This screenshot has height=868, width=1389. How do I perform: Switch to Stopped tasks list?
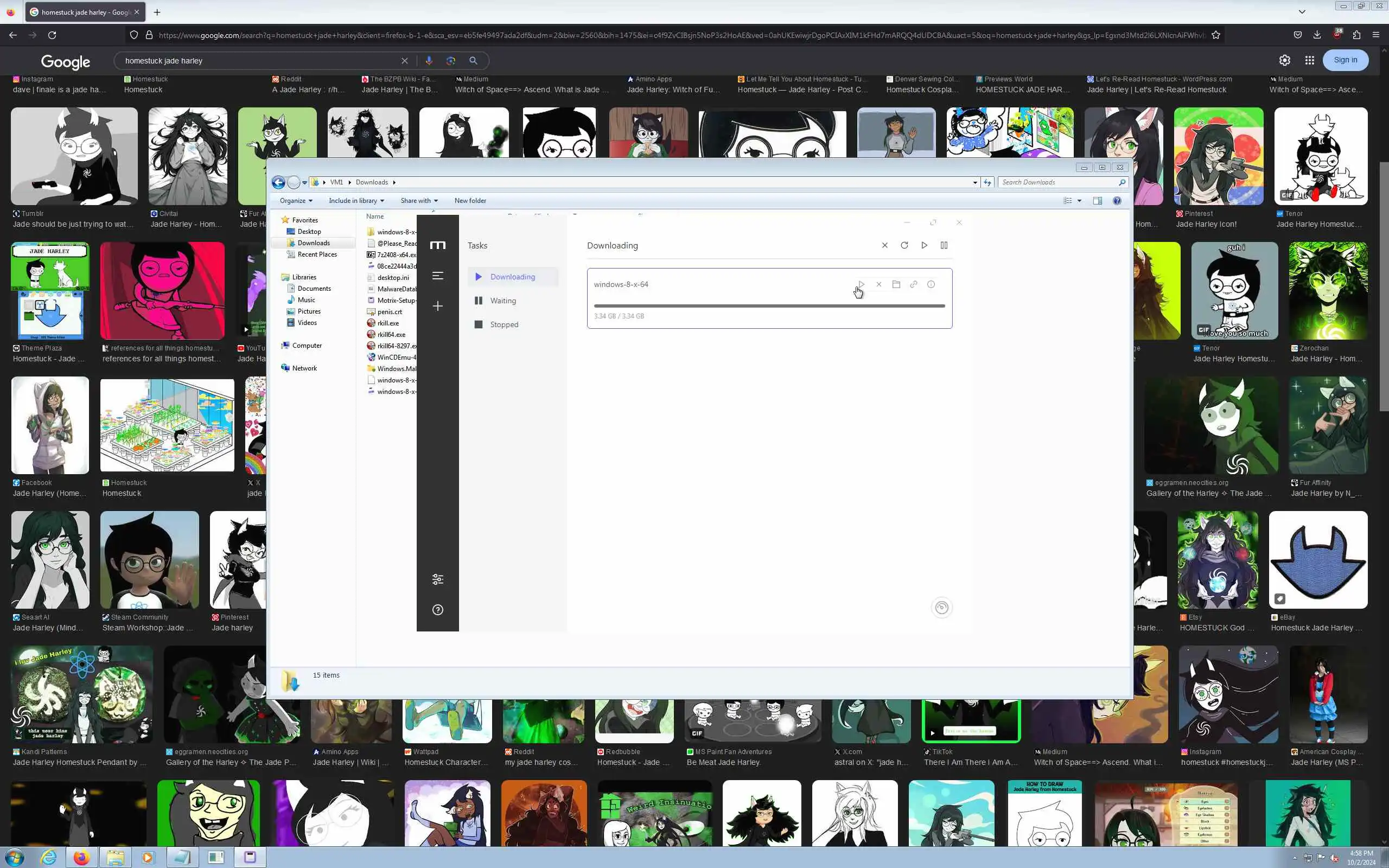click(504, 324)
